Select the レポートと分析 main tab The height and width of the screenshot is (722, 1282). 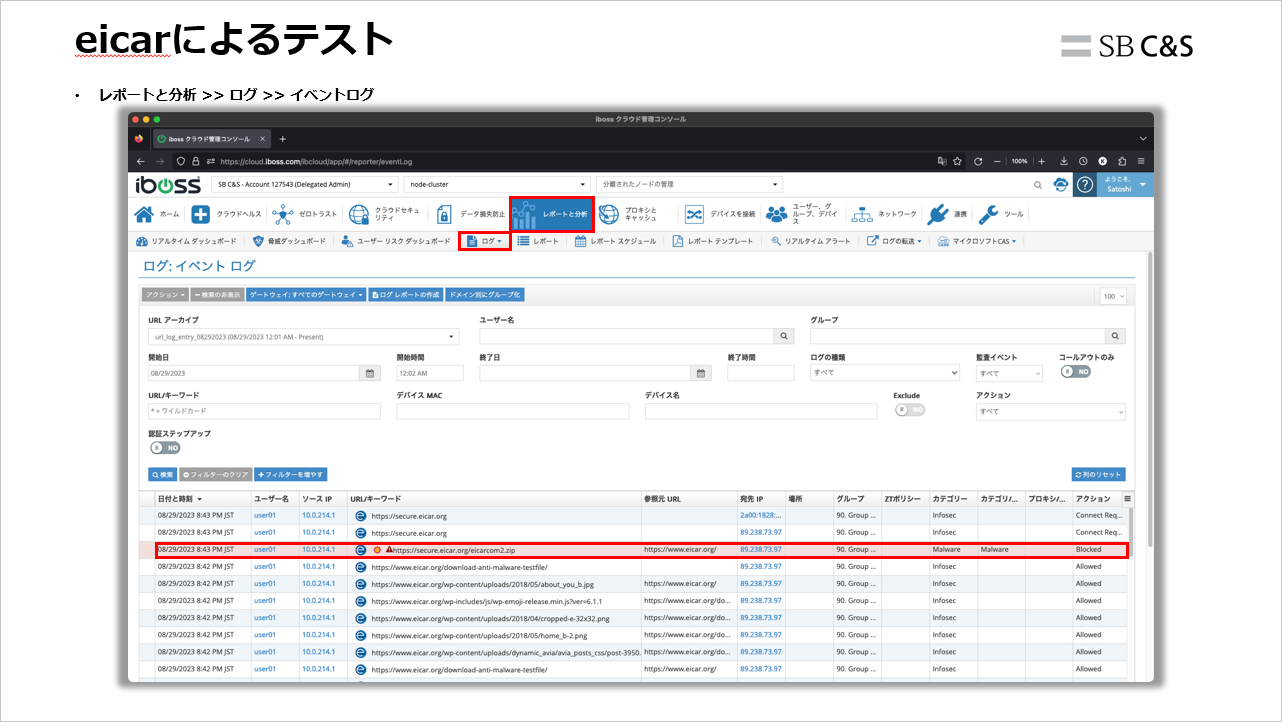552,214
